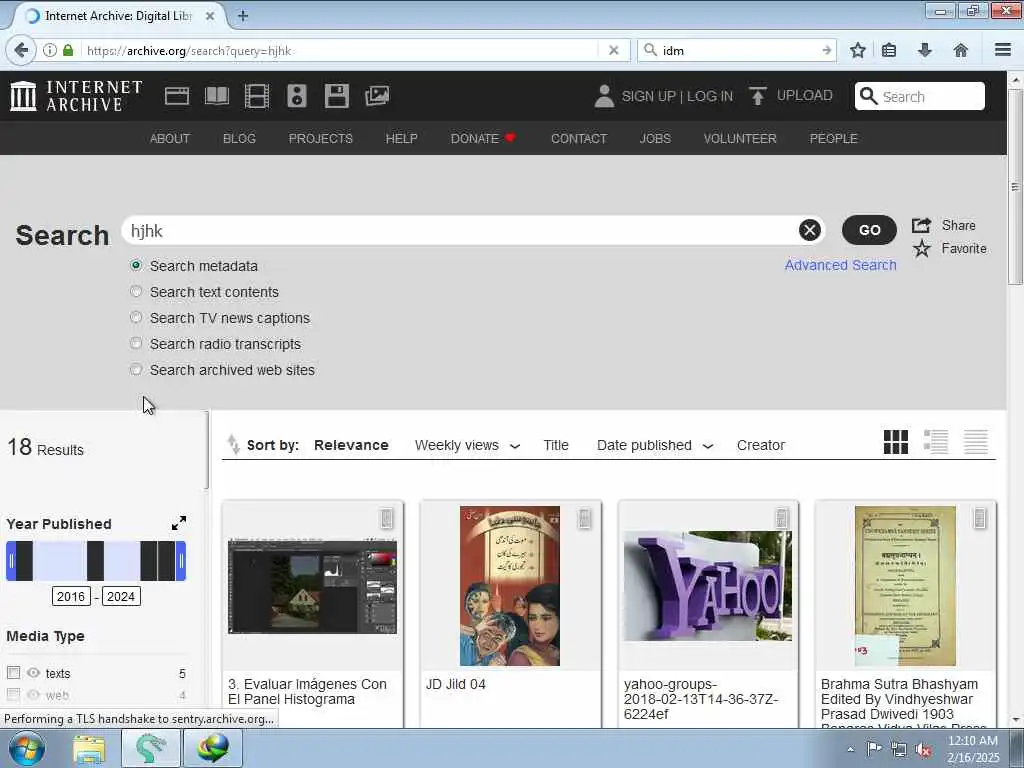
Task: Open the PROJECTS menu item
Action: pyautogui.click(x=321, y=138)
